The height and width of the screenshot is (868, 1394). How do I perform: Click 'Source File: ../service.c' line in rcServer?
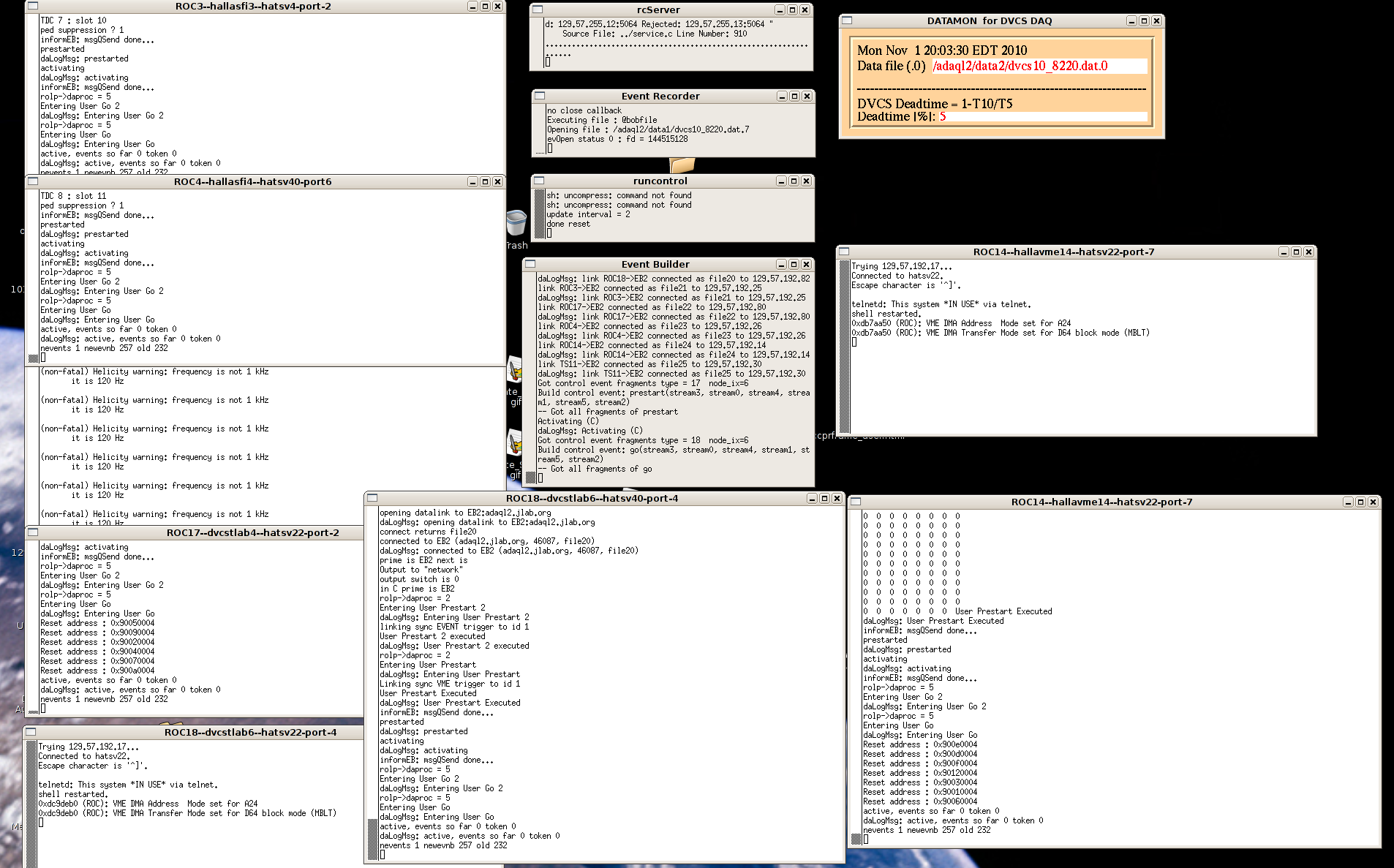tap(655, 34)
